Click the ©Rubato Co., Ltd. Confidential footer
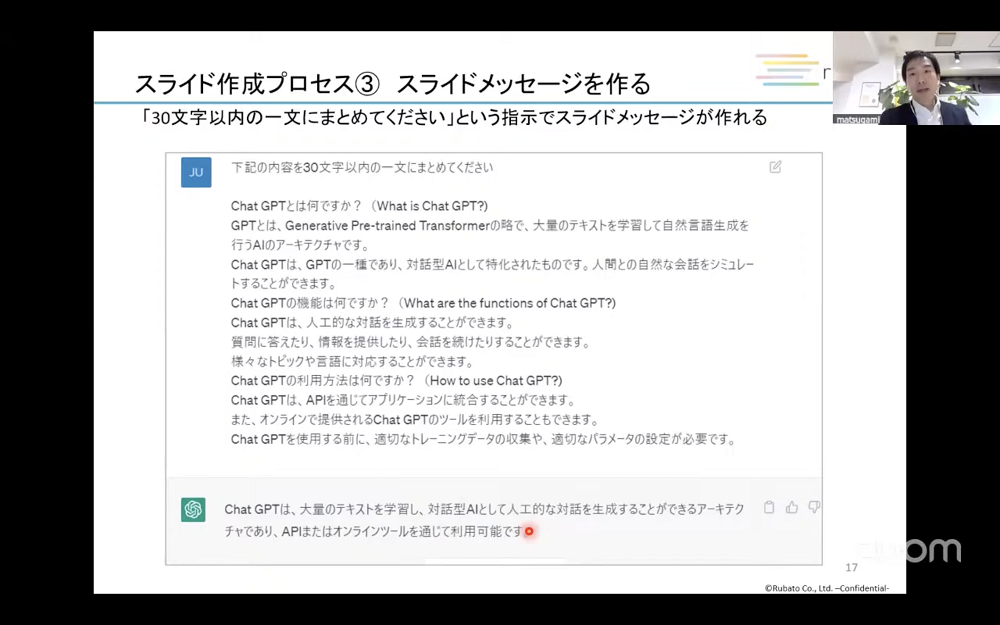The width and height of the screenshot is (1000, 625). (x=827, y=589)
